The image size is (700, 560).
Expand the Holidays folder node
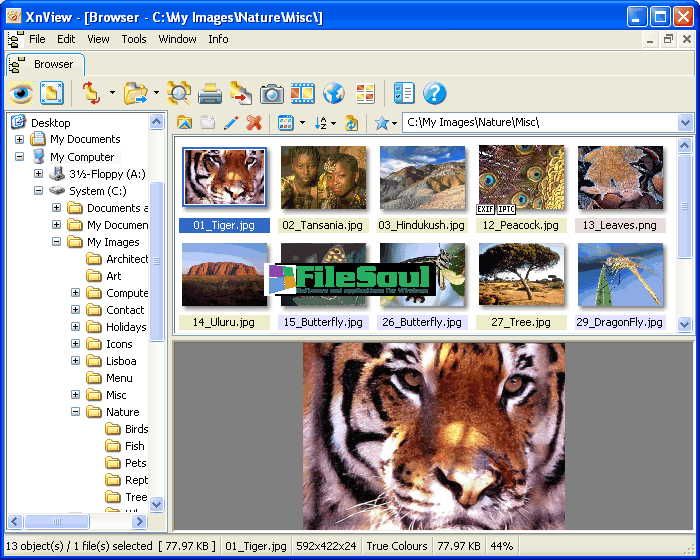point(76,327)
